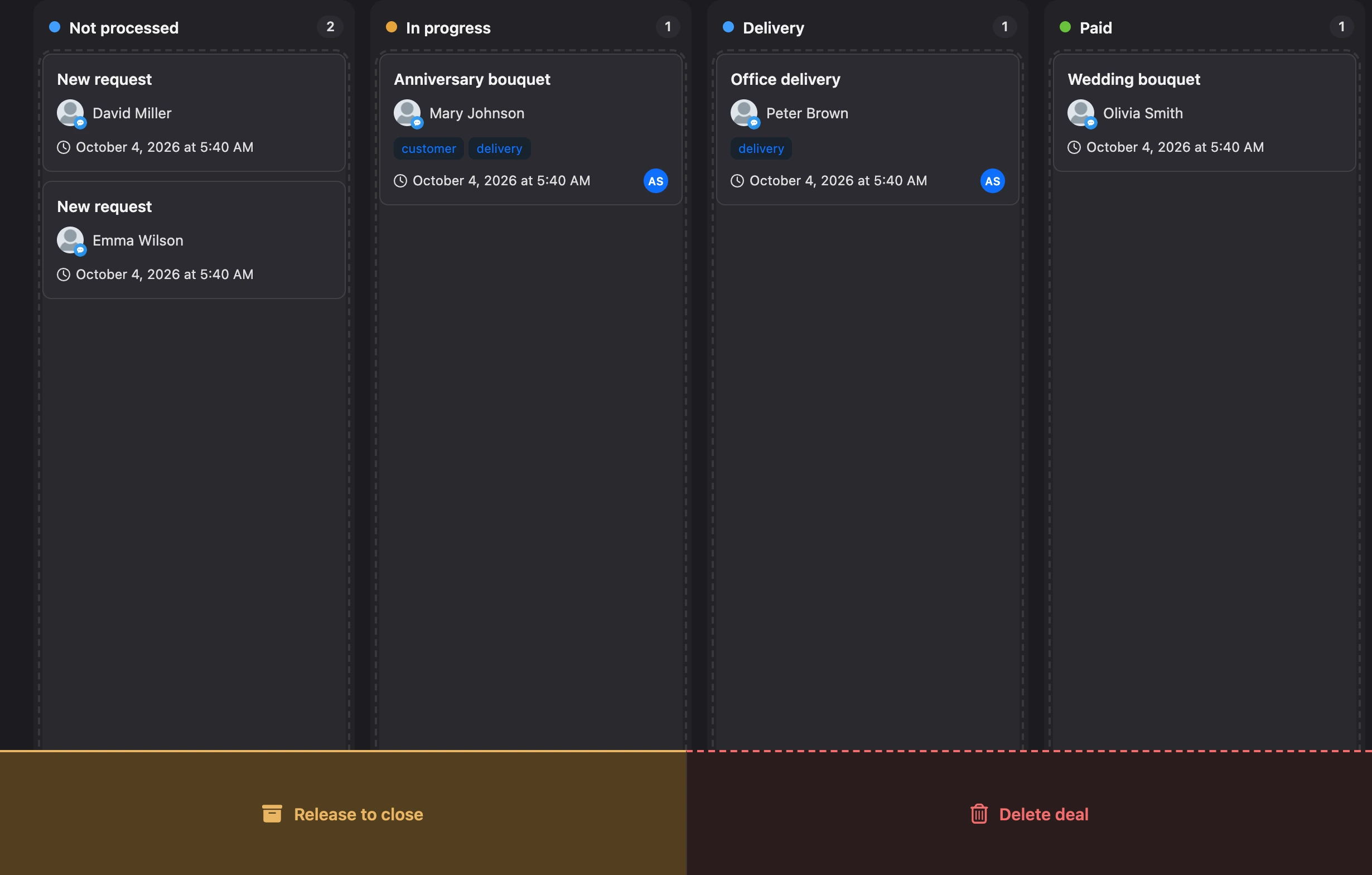Click the In progress count badge
Screen dimensions: 1372x875
pyautogui.click(x=667, y=27)
